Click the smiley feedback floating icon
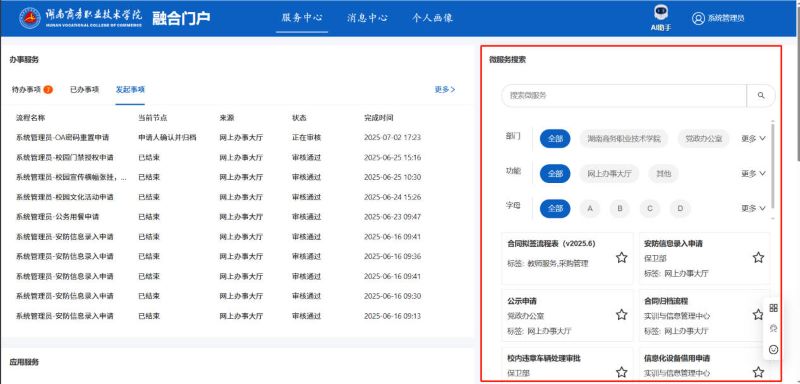 773,349
